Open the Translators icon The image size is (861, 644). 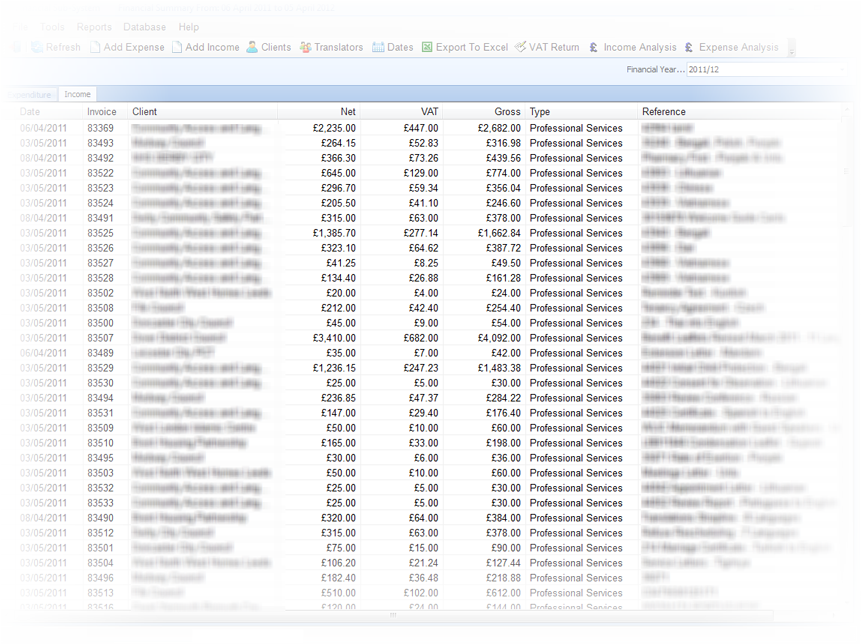coord(306,47)
